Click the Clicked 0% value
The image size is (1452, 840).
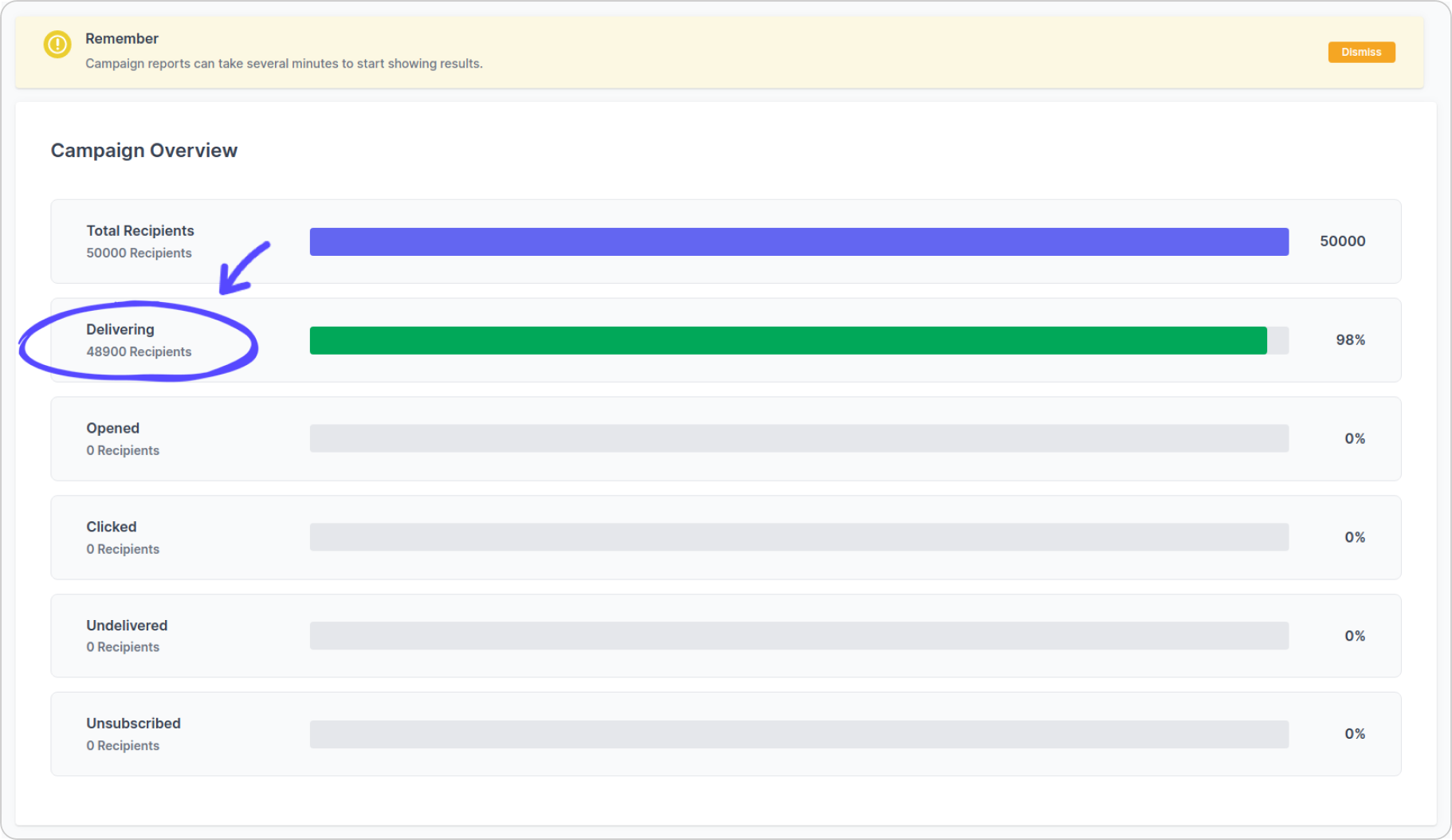click(1355, 537)
